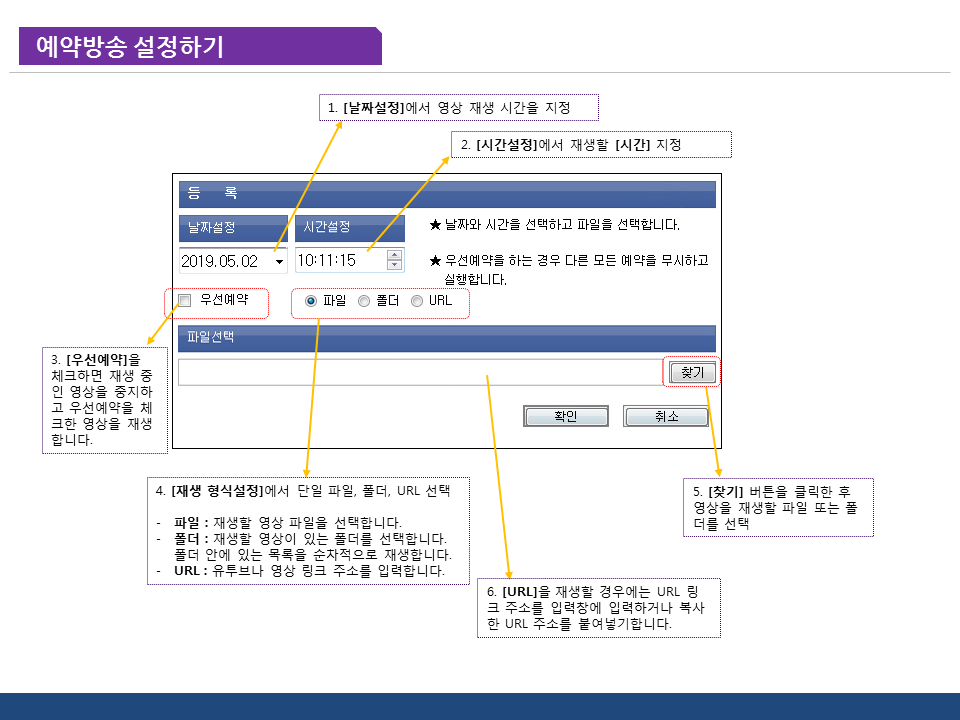
Task: Click the 날짜설정 header label
Action: [233, 228]
